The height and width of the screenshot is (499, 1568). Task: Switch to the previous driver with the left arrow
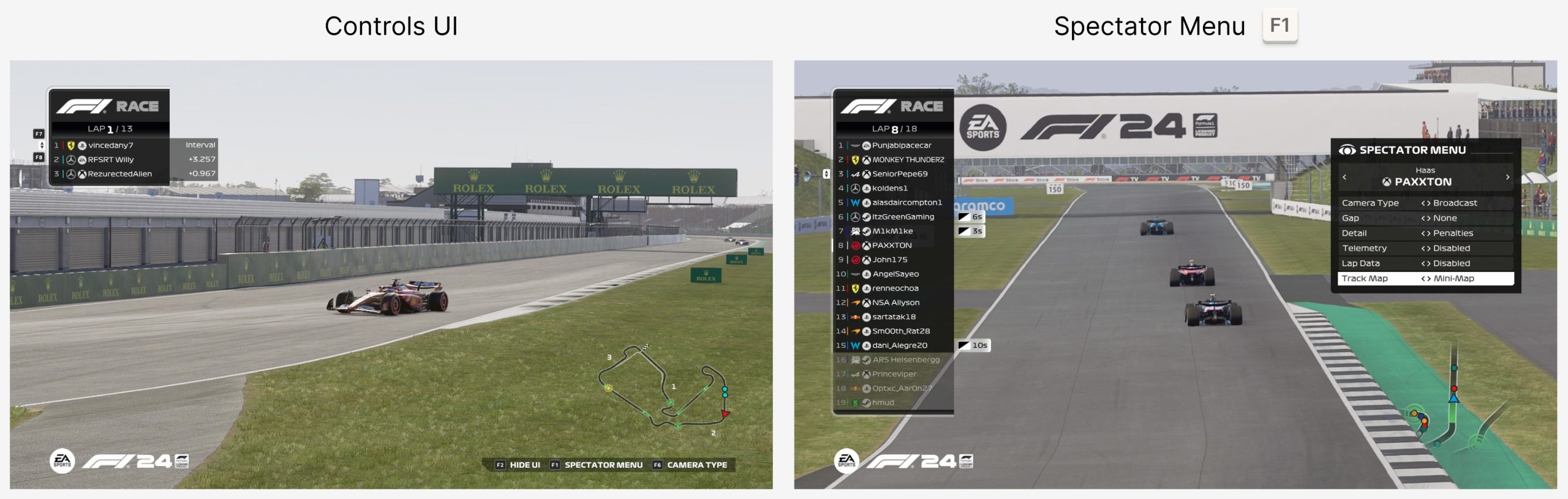tap(1344, 177)
